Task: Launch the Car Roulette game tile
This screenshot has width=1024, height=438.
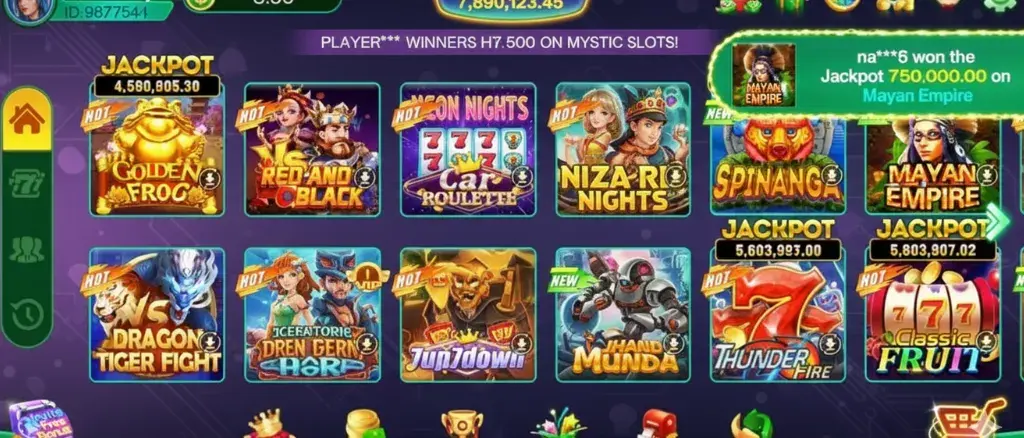Action: [x=468, y=149]
